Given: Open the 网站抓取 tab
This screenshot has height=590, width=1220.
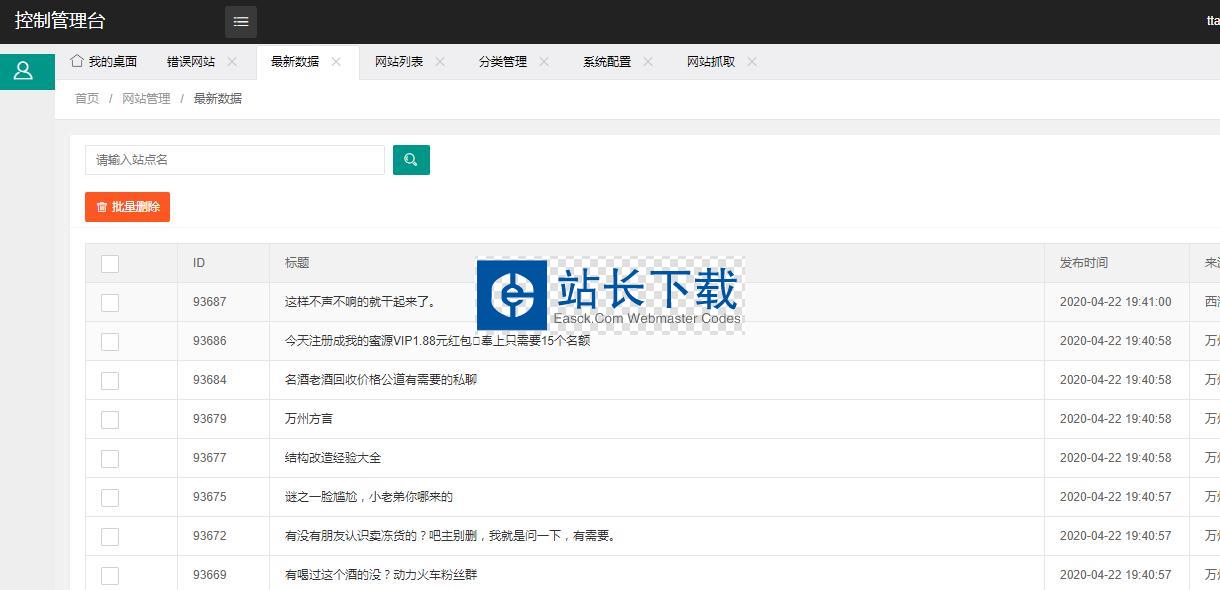Looking at the screenshot, I should point(711,62).
